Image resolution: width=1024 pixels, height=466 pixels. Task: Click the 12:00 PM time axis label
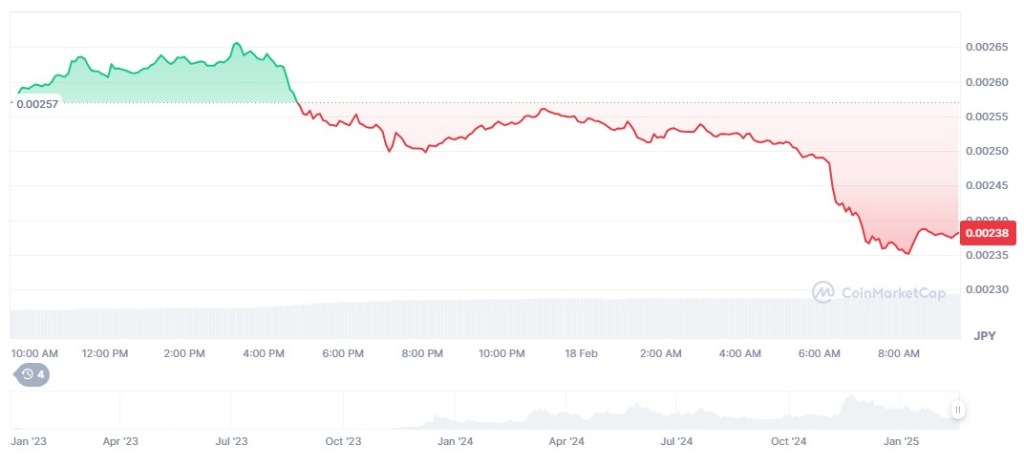[x=105, y=354]
